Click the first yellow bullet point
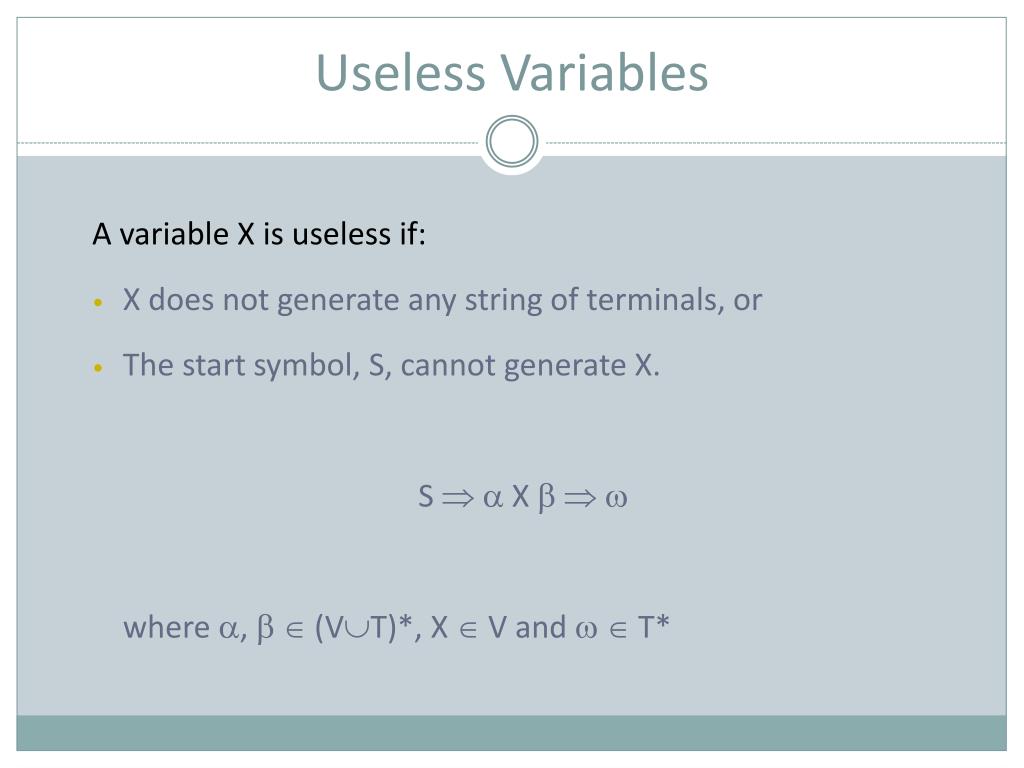1024x768 pixels. [x=99, y=302]
